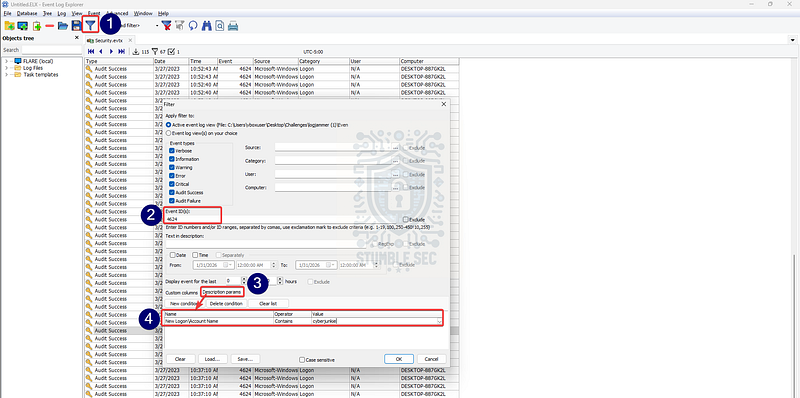Click the Load... button
Viewport: 800px width, 398px height.
click(x=212, y=359)
